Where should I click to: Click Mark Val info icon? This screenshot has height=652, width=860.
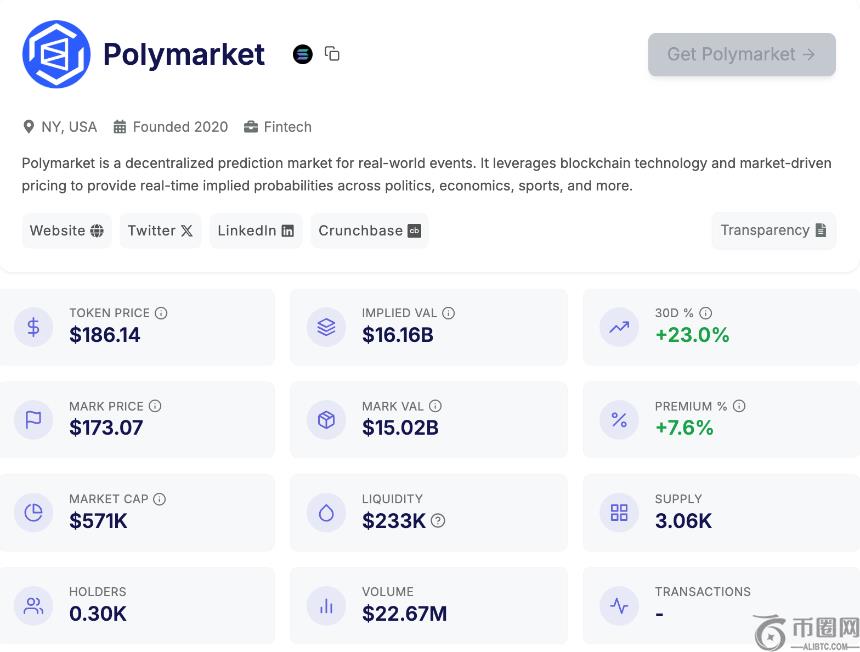[x=435, y=406]
